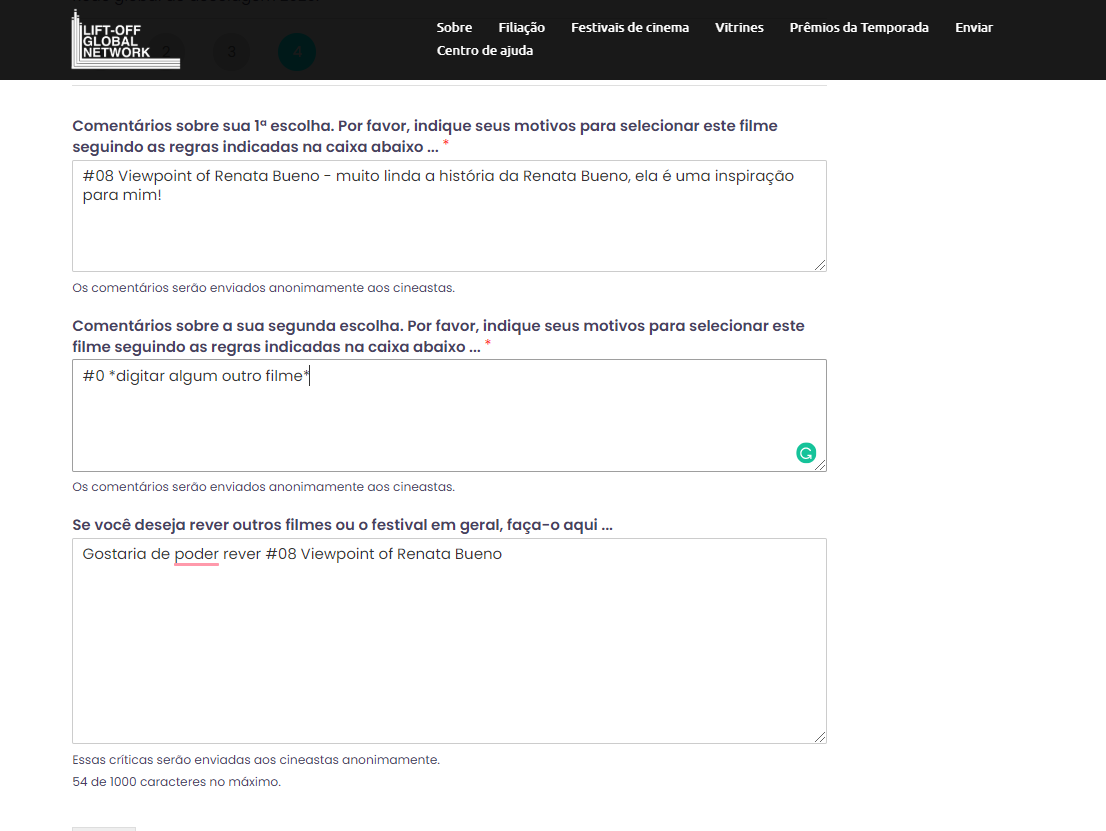Click the Enviar navigation link
Viewport: 1106px width, 831px height.
[x=973, y=27]
